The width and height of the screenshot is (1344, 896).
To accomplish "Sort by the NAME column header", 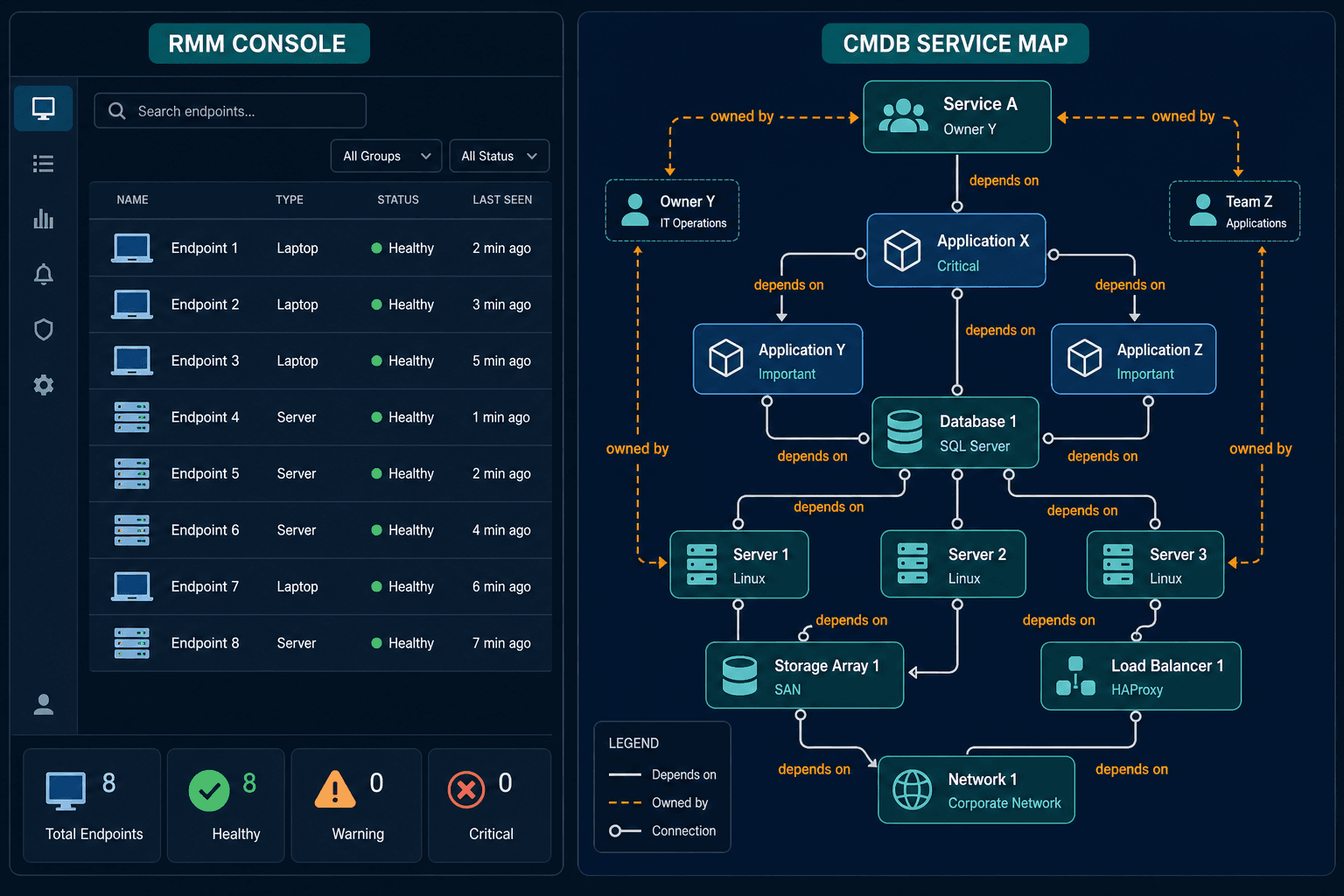I will tap(132, 199).
